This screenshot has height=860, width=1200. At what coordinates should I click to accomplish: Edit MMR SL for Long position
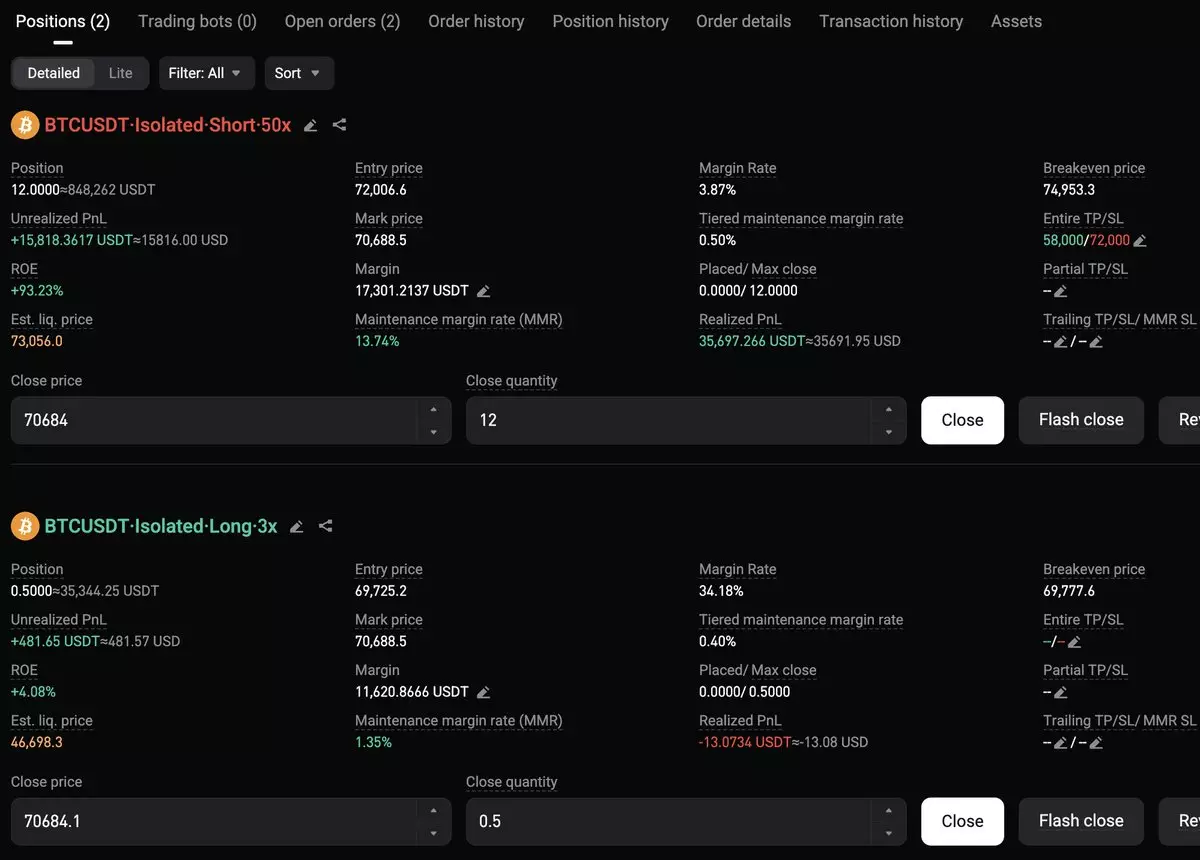pyautogui.click(x=1096, y=743)
